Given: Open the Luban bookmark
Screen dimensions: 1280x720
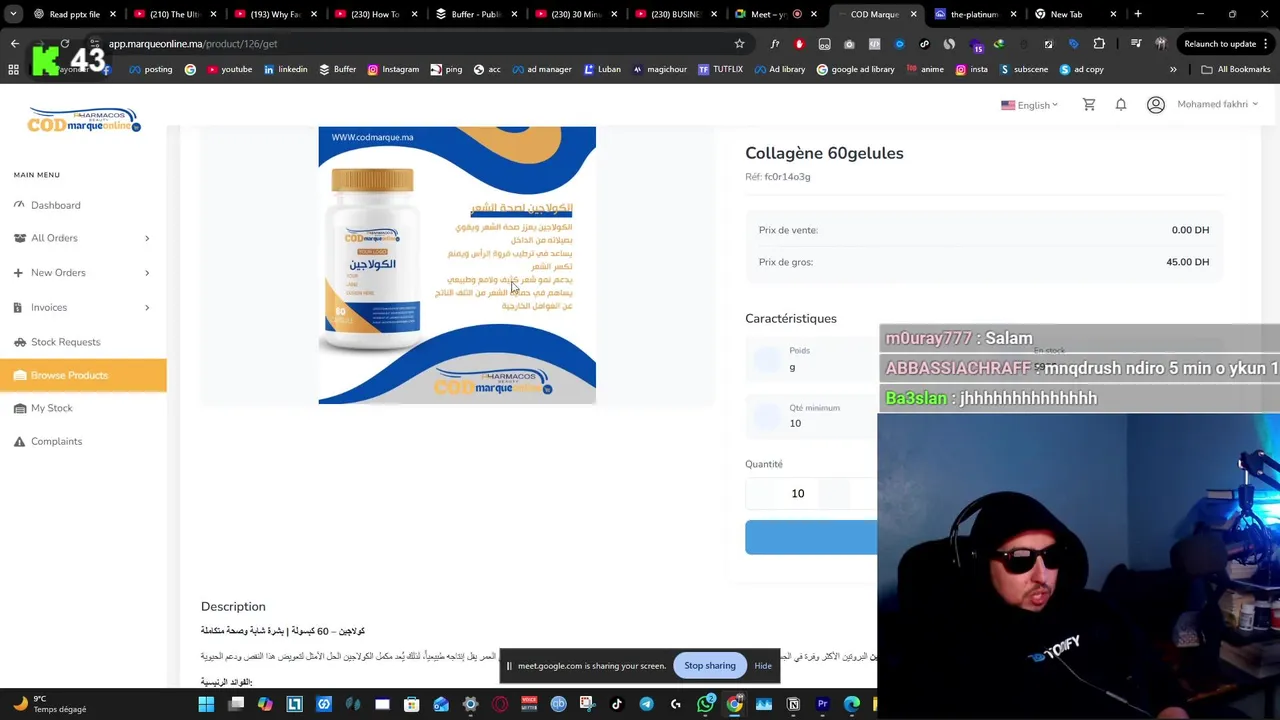Looking at the screenshot, I should pyautogui.click(x=601, y=69).
